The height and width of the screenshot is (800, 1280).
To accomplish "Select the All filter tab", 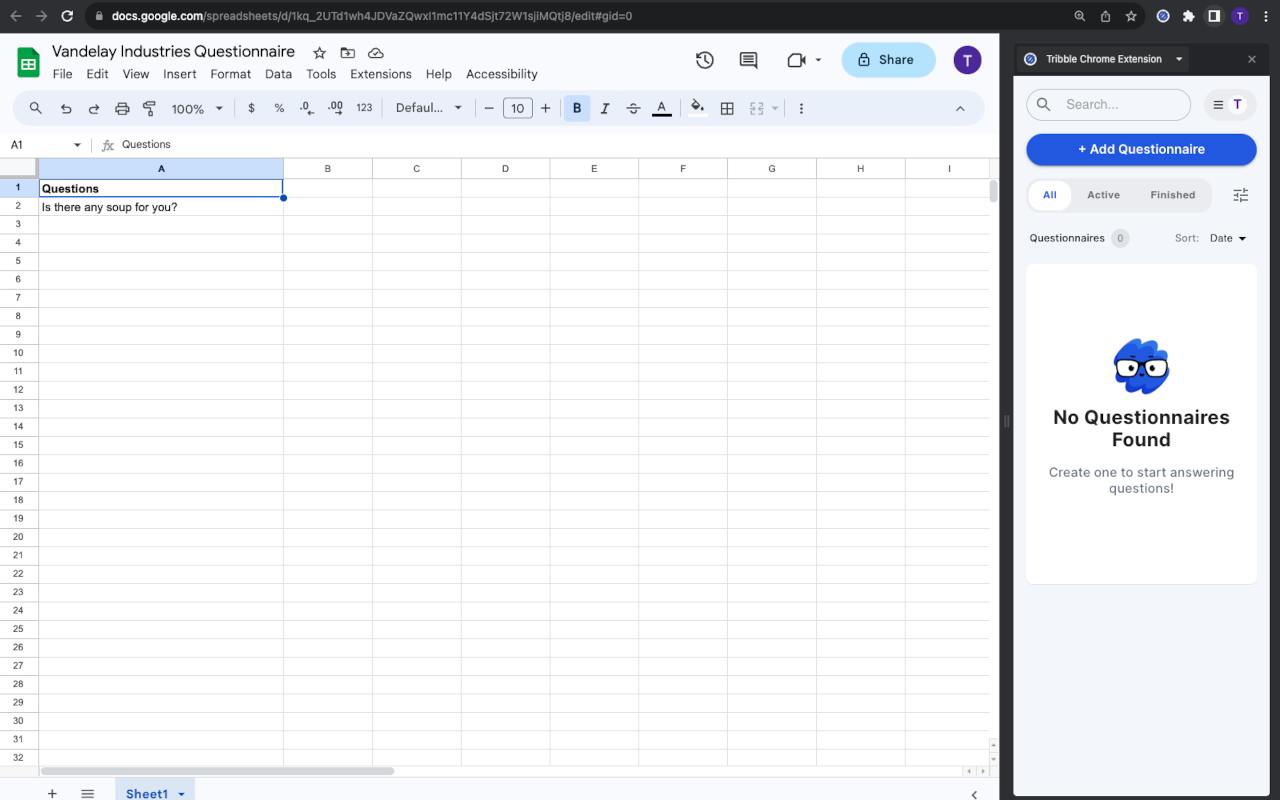I will pyautogui.click(x=1049, y=195).
